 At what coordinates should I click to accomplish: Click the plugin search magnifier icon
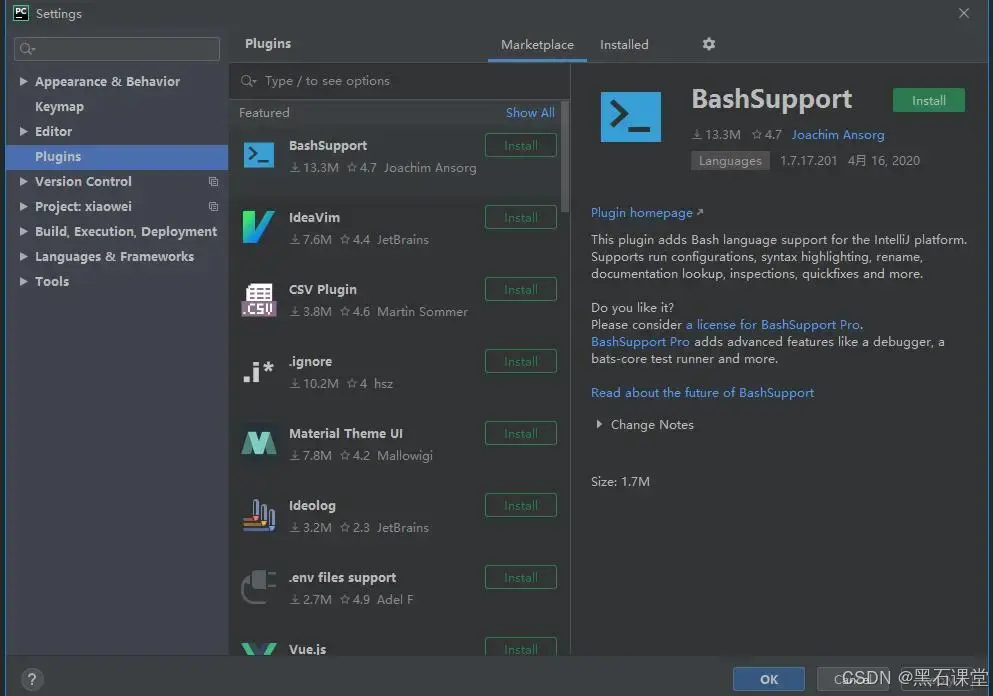[248, 81]
